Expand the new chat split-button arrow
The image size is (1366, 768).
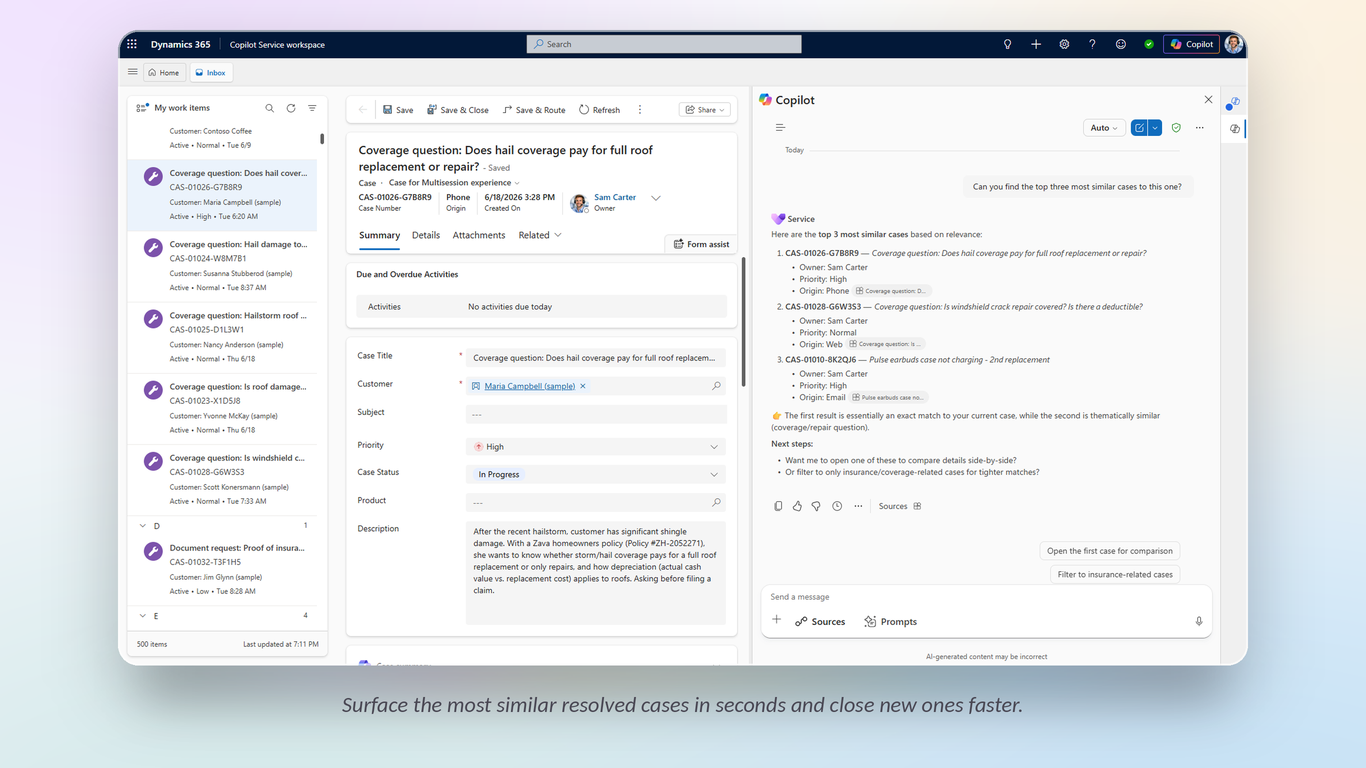tap(1155, 128)
